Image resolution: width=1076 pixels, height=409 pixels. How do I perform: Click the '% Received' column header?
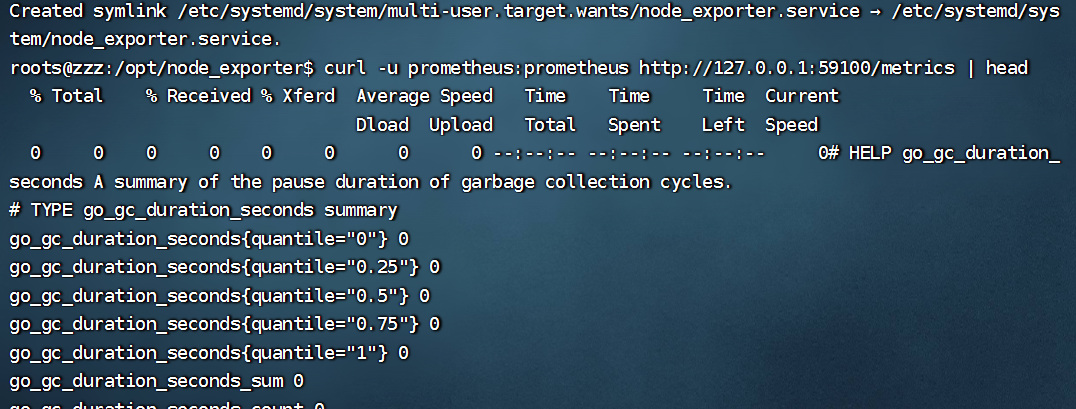tap(198, 96)
